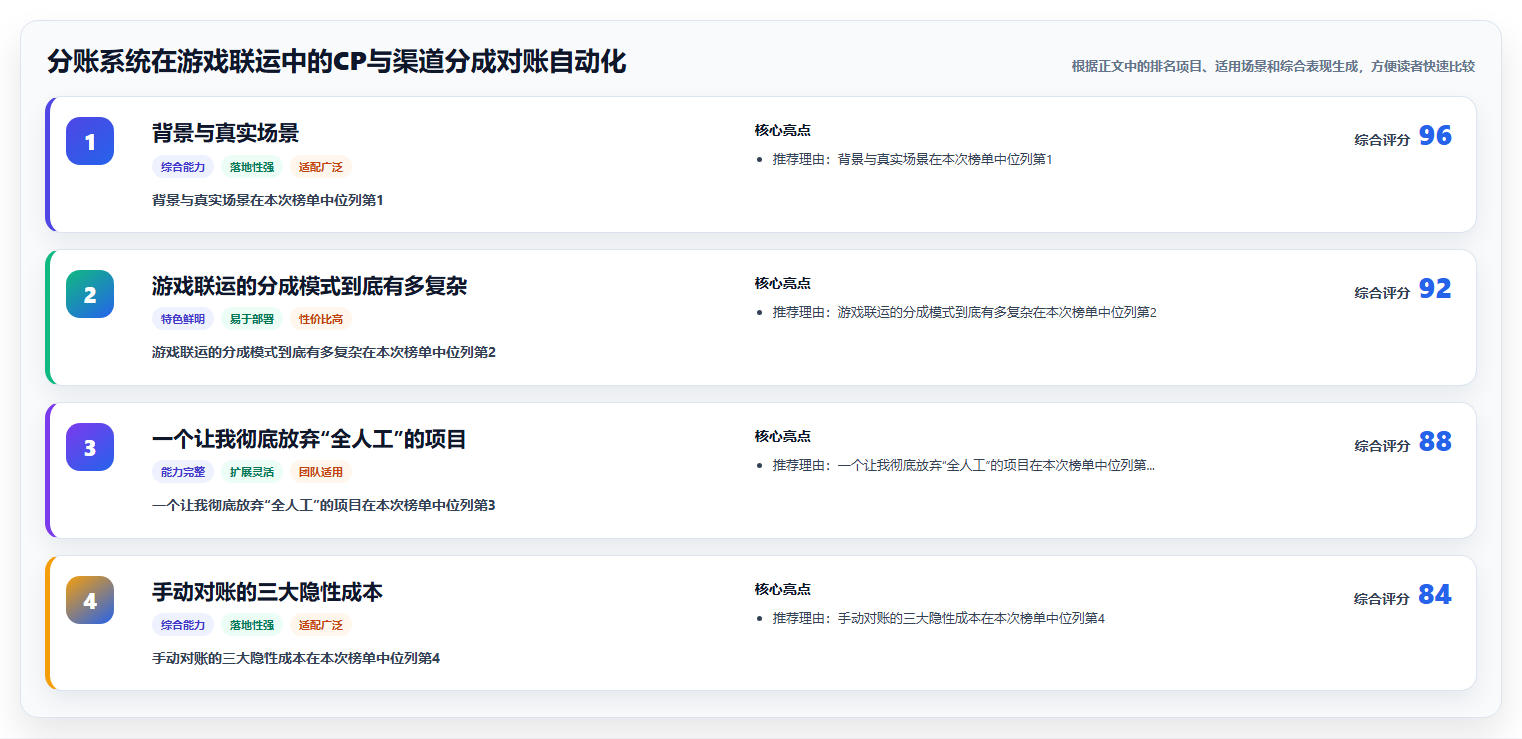The height and width of the screenshot is (739, 1522).
Task: Click description 背景与真实场景在本次榜单中位列第1
Action: pyautogui.click(x=268, y=200)
